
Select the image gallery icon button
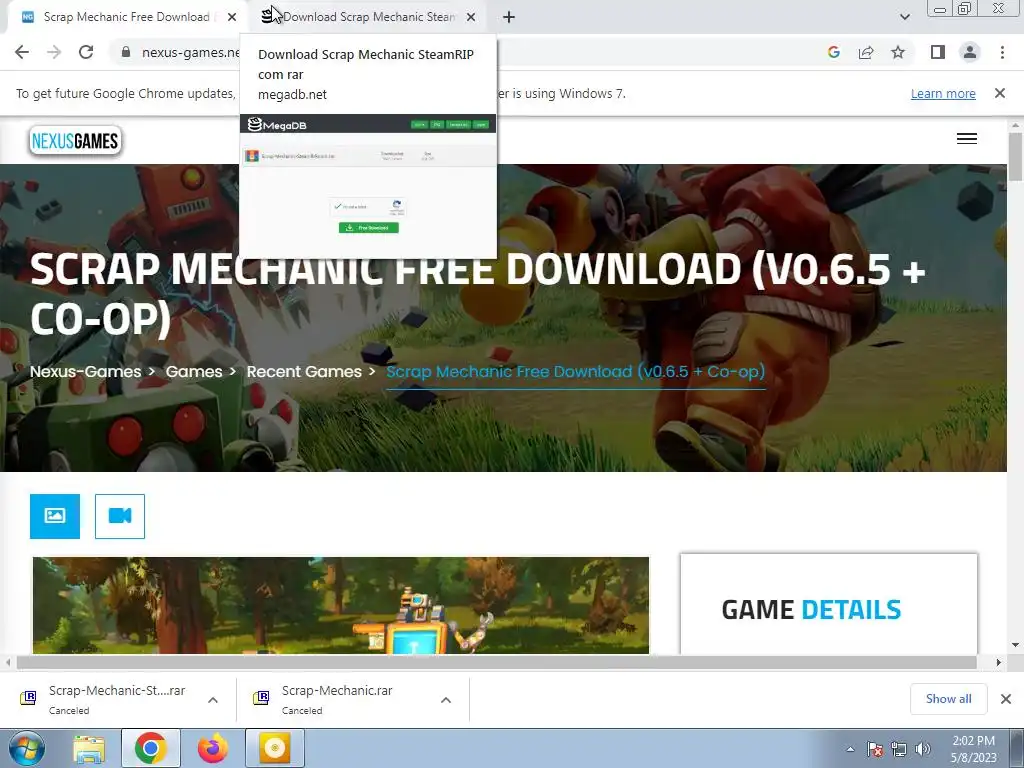[55, 516]
